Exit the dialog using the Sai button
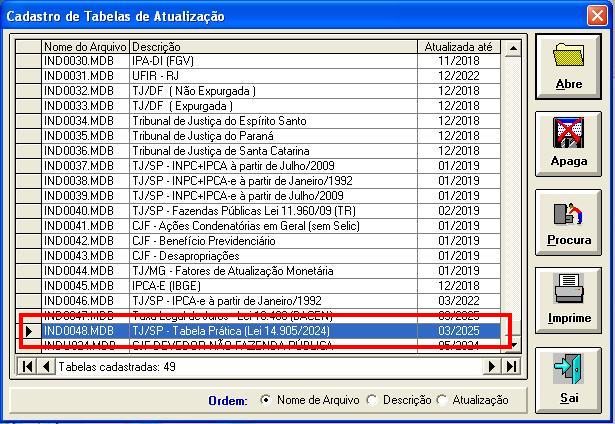 click(569, 377)
